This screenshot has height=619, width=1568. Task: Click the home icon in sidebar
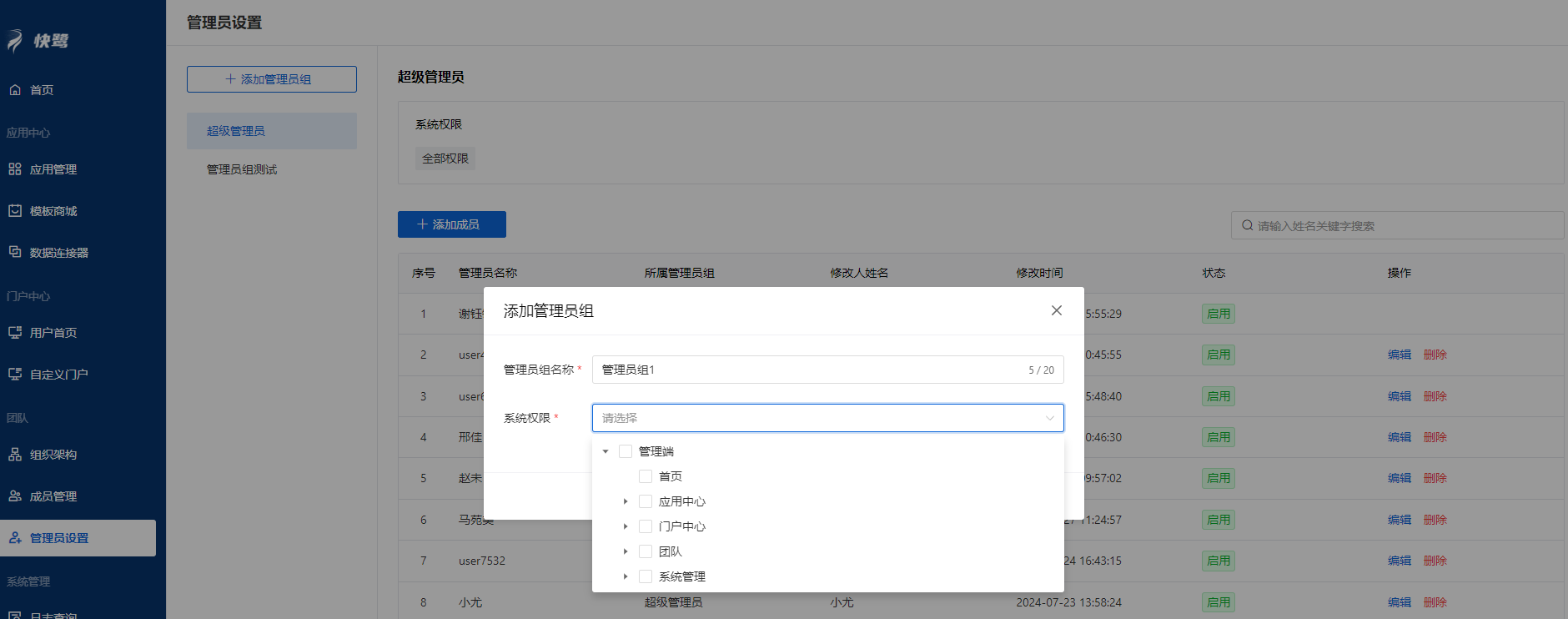tap(15, 90)
